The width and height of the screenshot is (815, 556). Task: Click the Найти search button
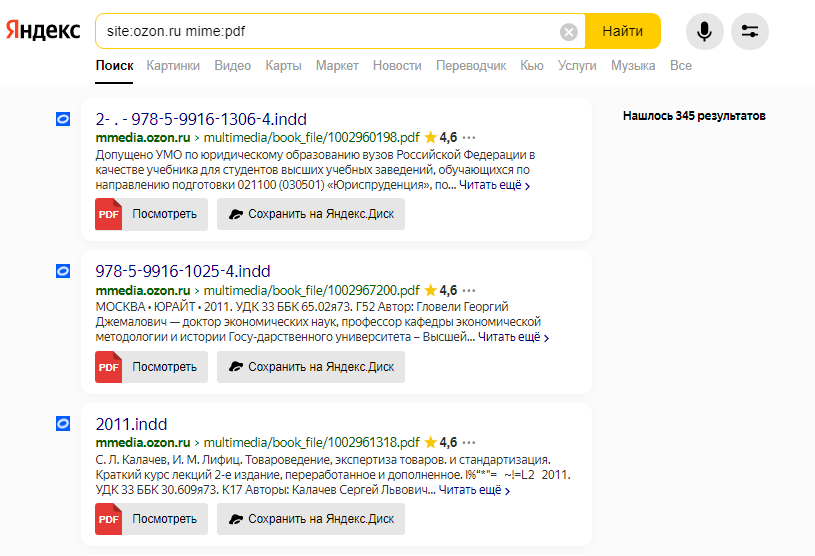(623, 31)
